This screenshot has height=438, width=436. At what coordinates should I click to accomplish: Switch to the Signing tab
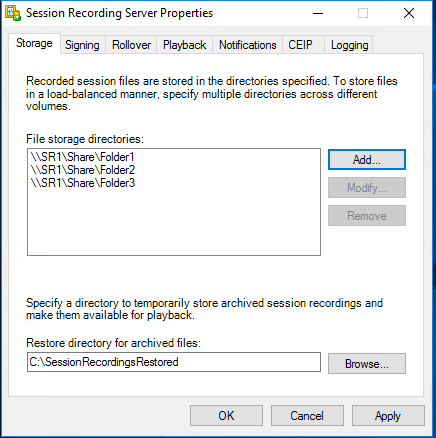coord(82,45)
